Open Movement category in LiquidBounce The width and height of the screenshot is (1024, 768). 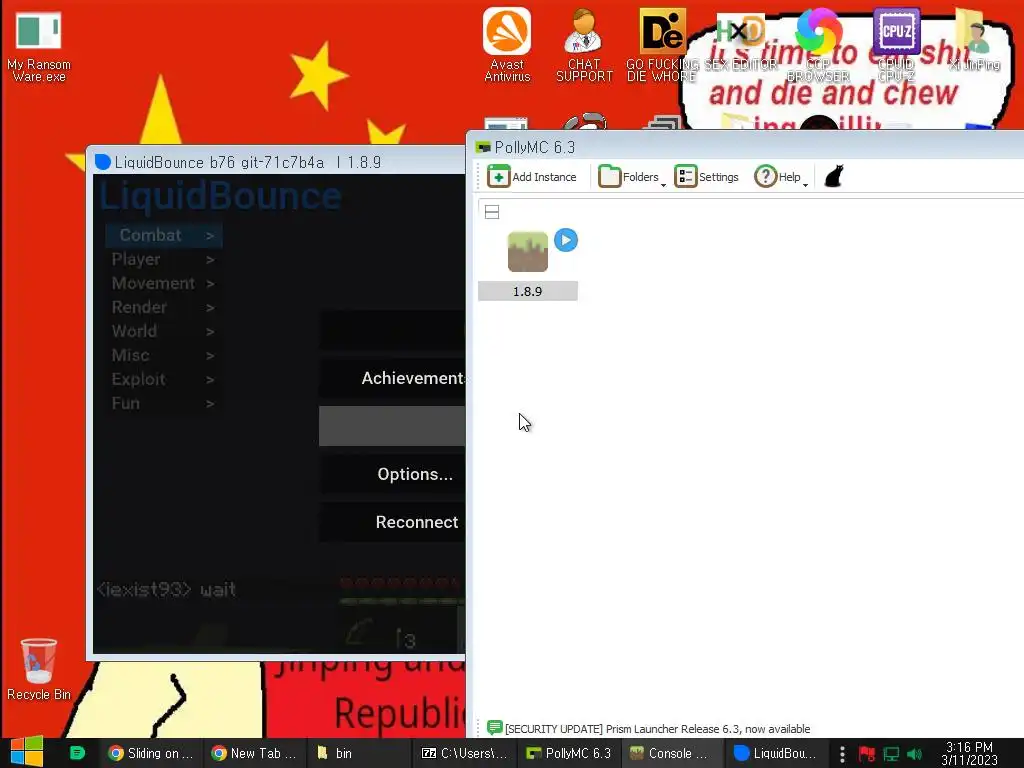[163, 283]
